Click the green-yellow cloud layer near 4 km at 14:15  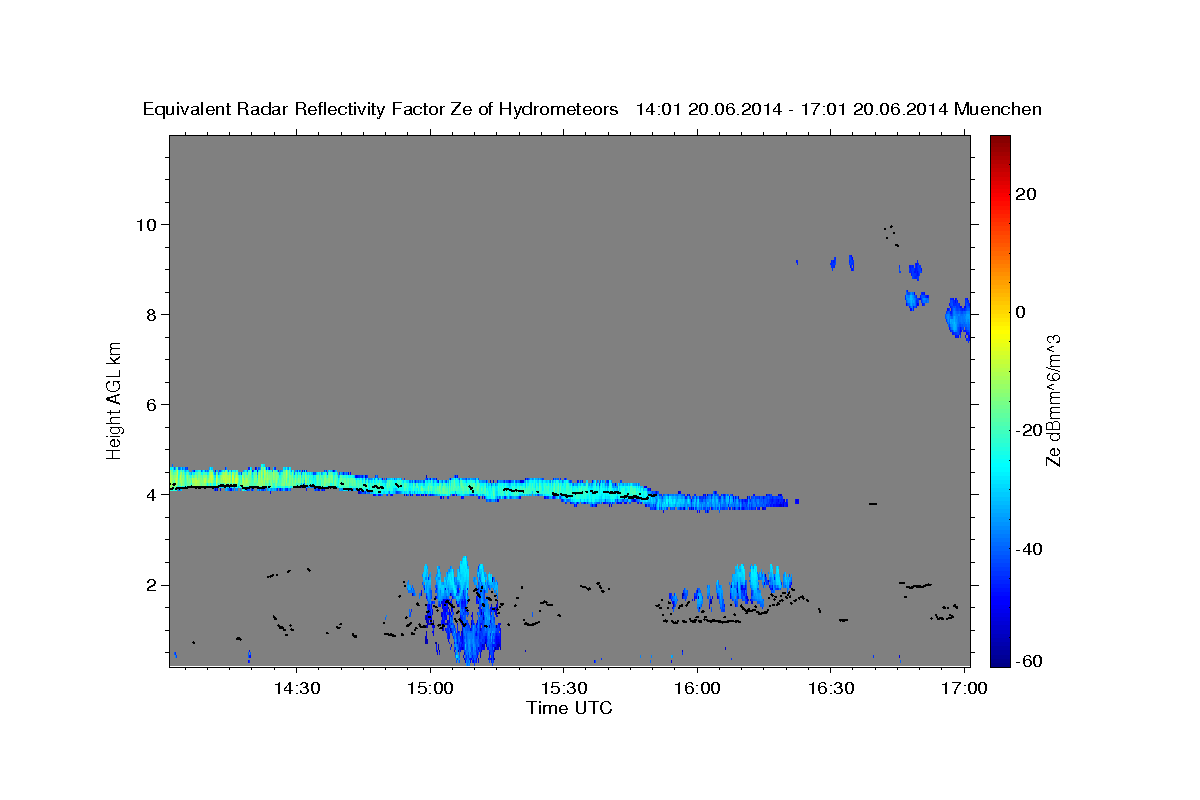[230, 477]
